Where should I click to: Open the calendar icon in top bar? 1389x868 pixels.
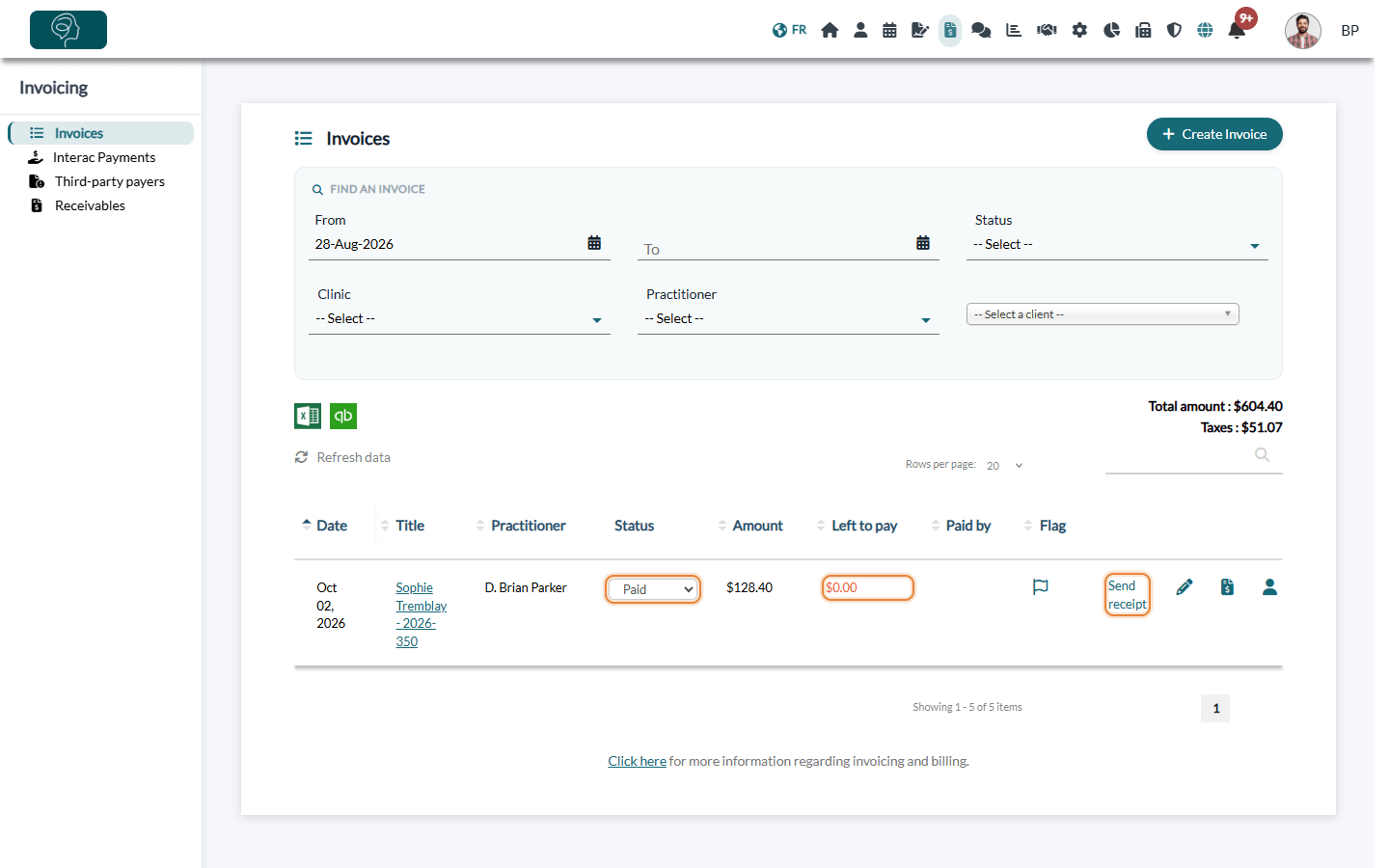click(x=889, y=30)
